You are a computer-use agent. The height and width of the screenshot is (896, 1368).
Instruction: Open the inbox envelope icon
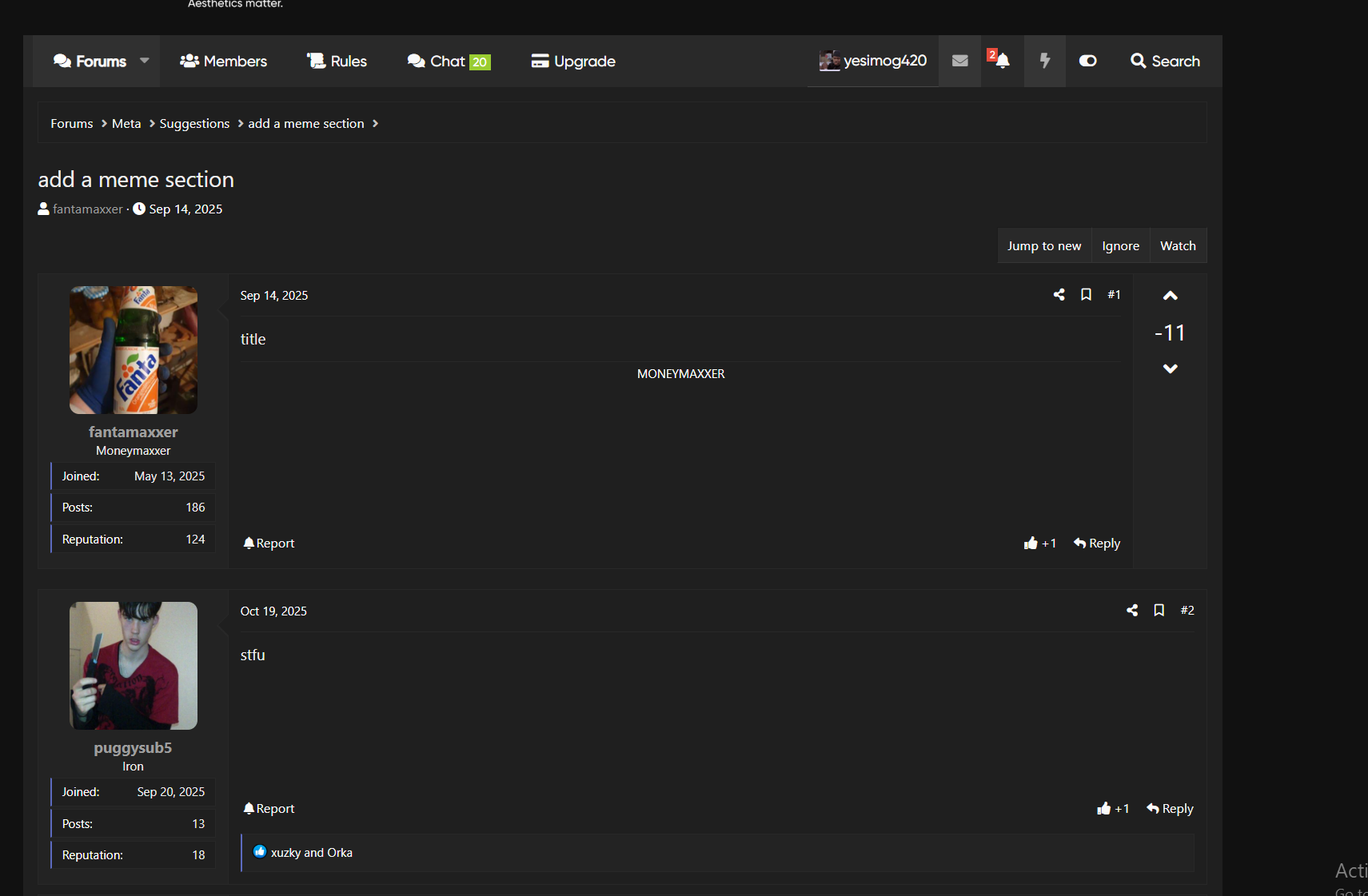click(959, 61)
